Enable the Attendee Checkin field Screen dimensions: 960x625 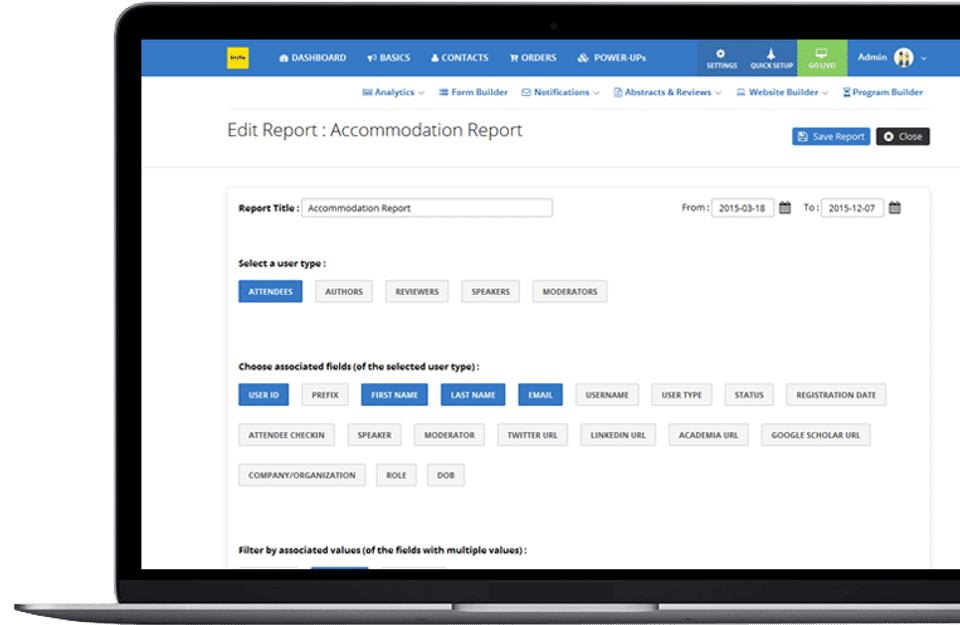[x=286, y=435]
